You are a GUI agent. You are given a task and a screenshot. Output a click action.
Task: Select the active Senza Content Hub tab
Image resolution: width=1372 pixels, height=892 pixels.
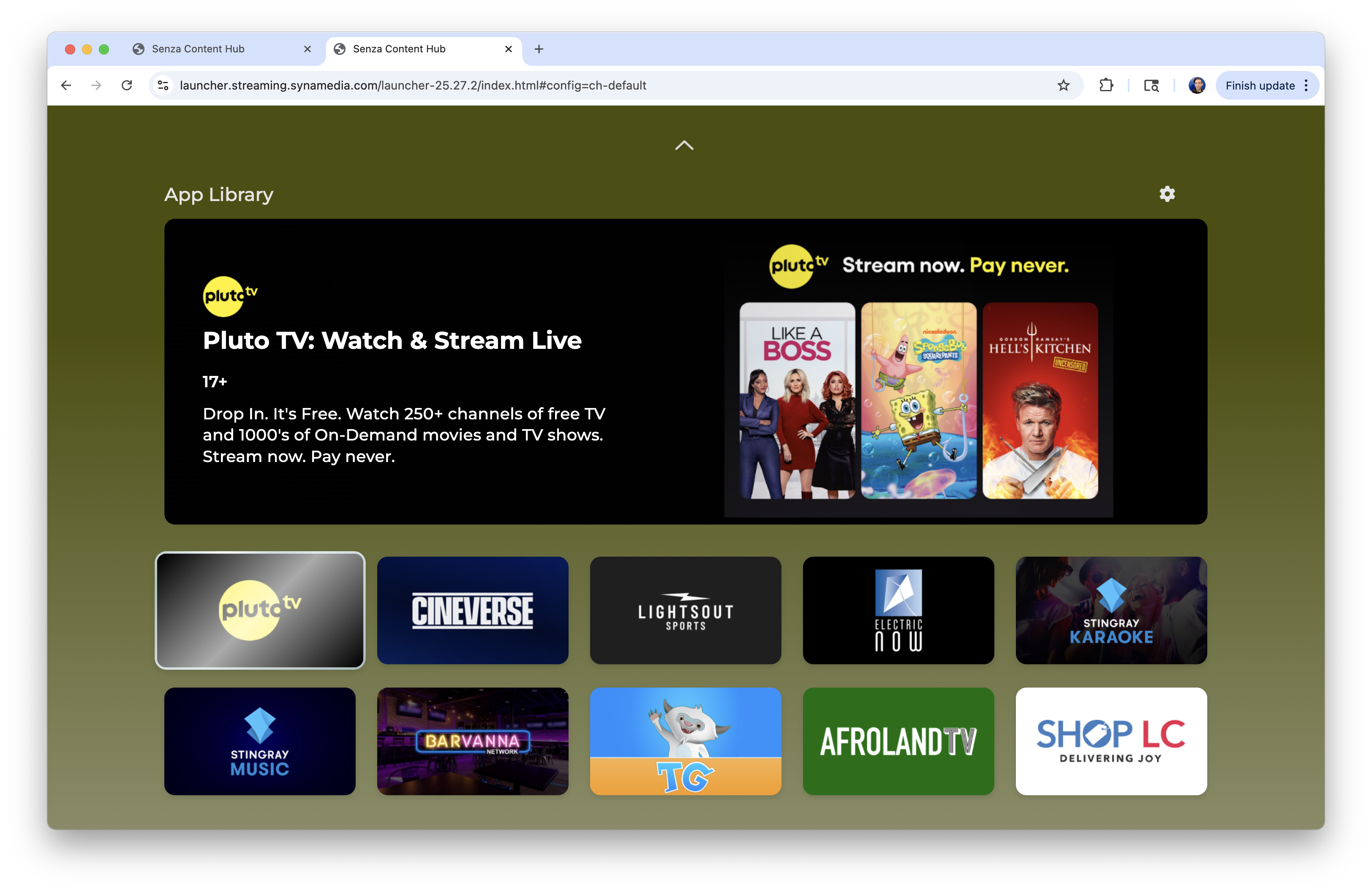pos(424,49)
